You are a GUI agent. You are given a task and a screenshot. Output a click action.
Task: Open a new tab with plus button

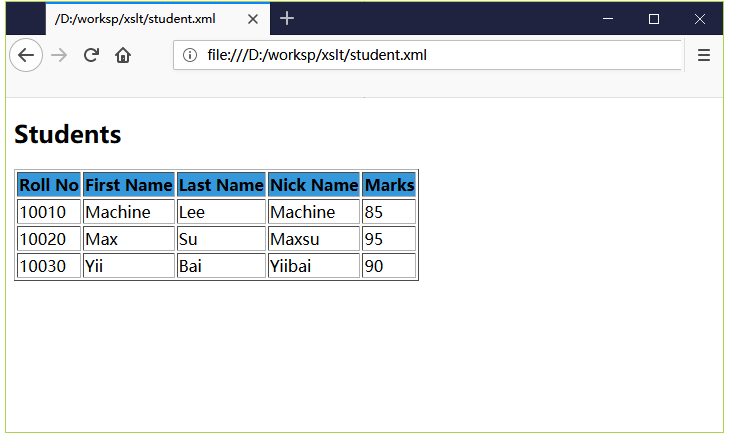pos(287,19)
